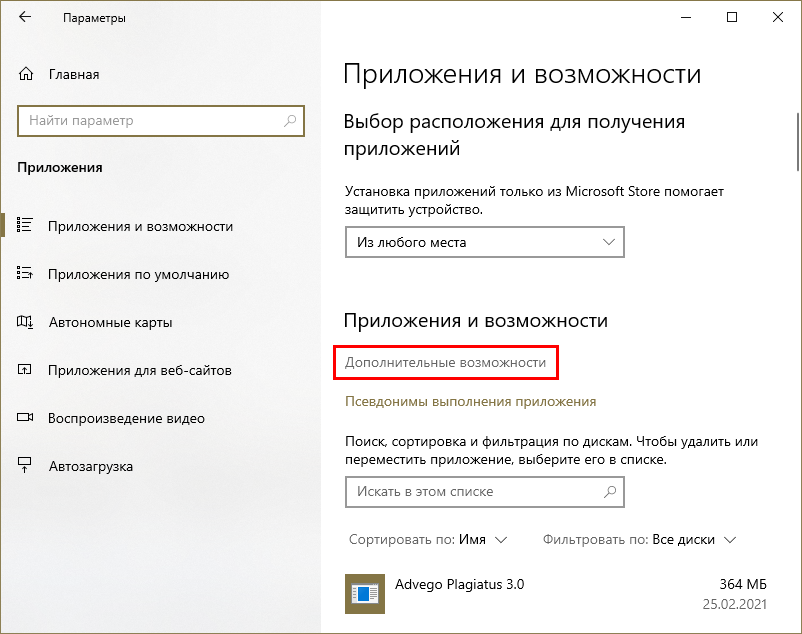Click the Приложения и возможности list icon
The height and width of the screenshot is (634, 802).
pyautogui.click(x=26, y=226)
